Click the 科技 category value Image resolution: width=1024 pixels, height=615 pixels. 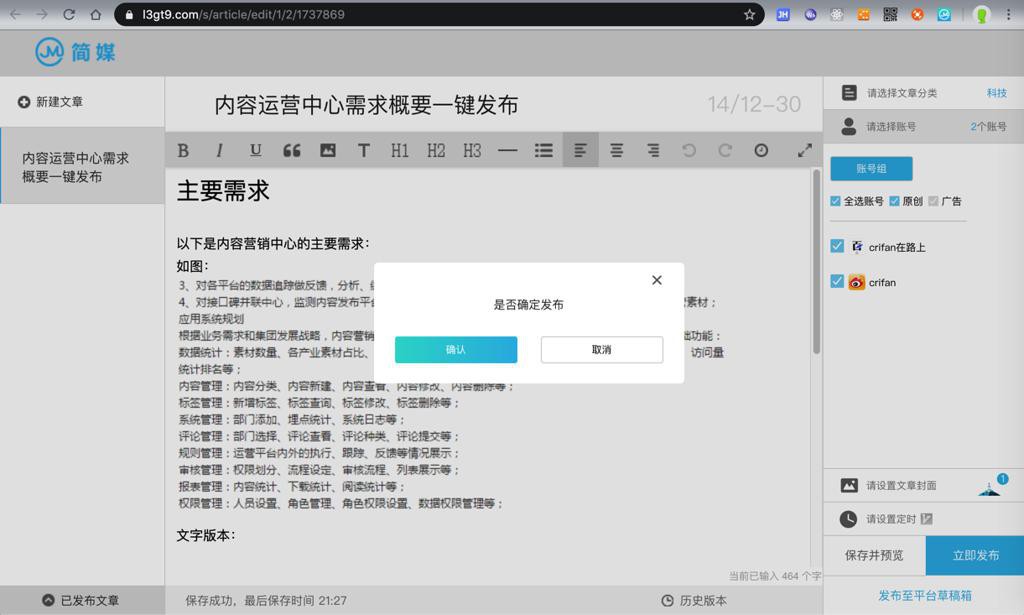(x=997, y=93)
